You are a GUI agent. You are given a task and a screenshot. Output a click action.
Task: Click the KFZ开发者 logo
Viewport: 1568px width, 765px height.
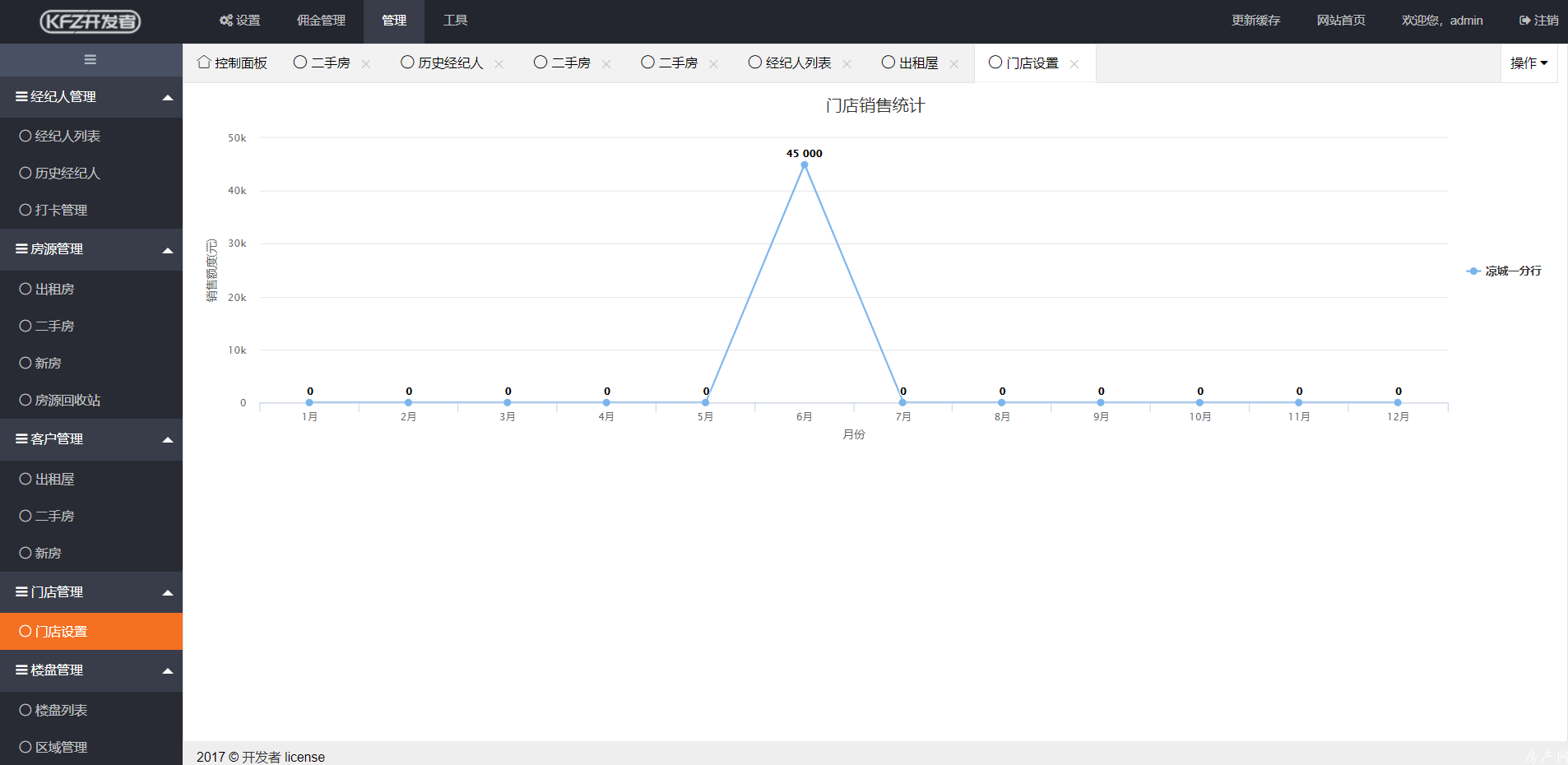90,21
